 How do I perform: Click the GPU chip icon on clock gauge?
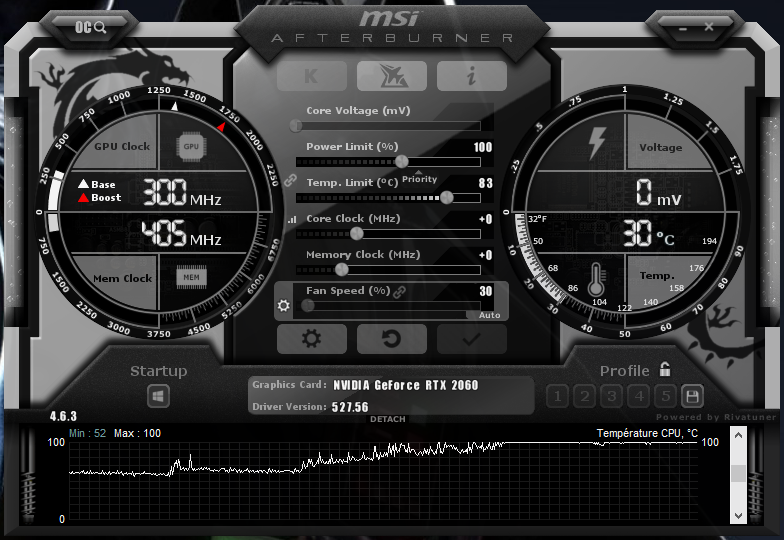coord(191,146)
